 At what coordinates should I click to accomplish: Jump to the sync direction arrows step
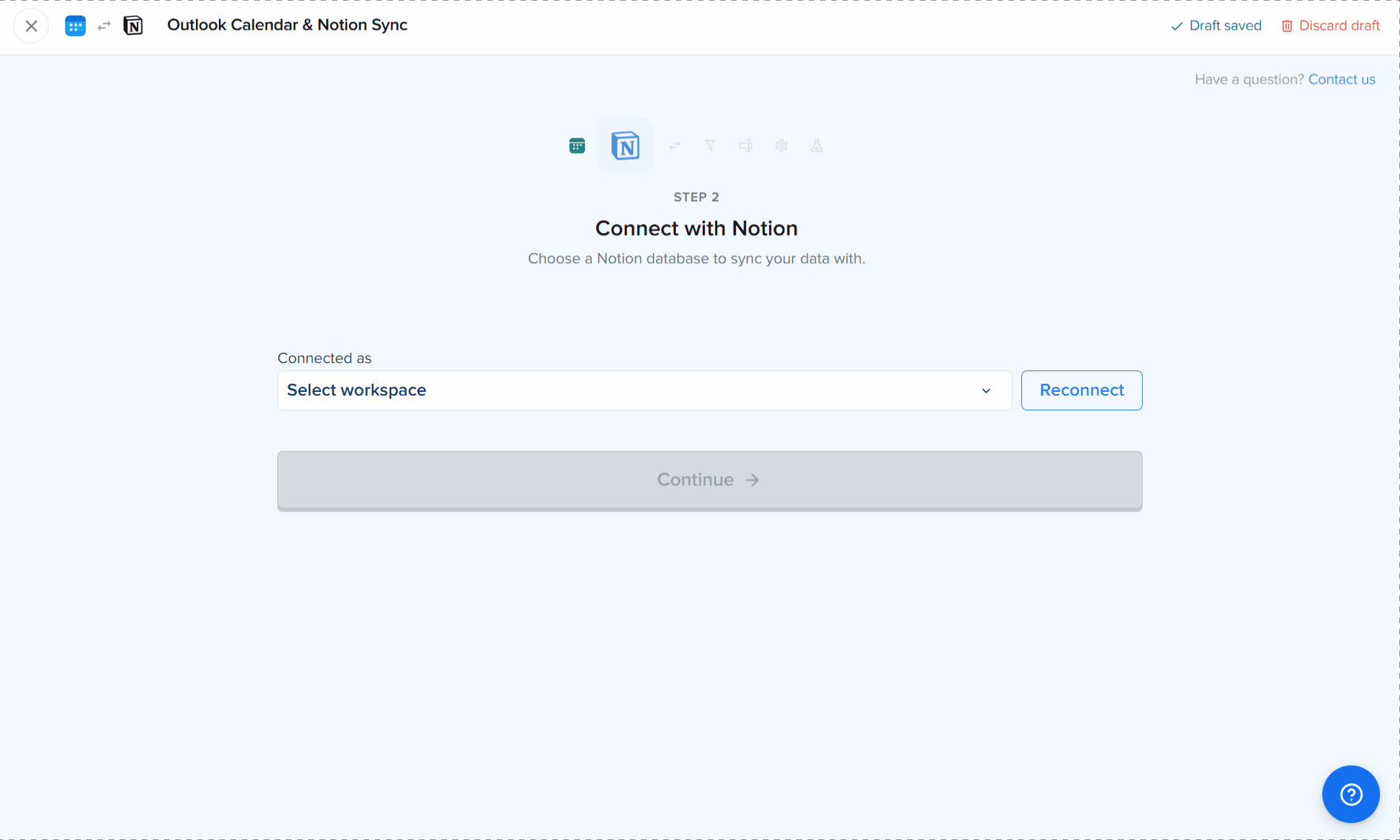click(674, 146)
